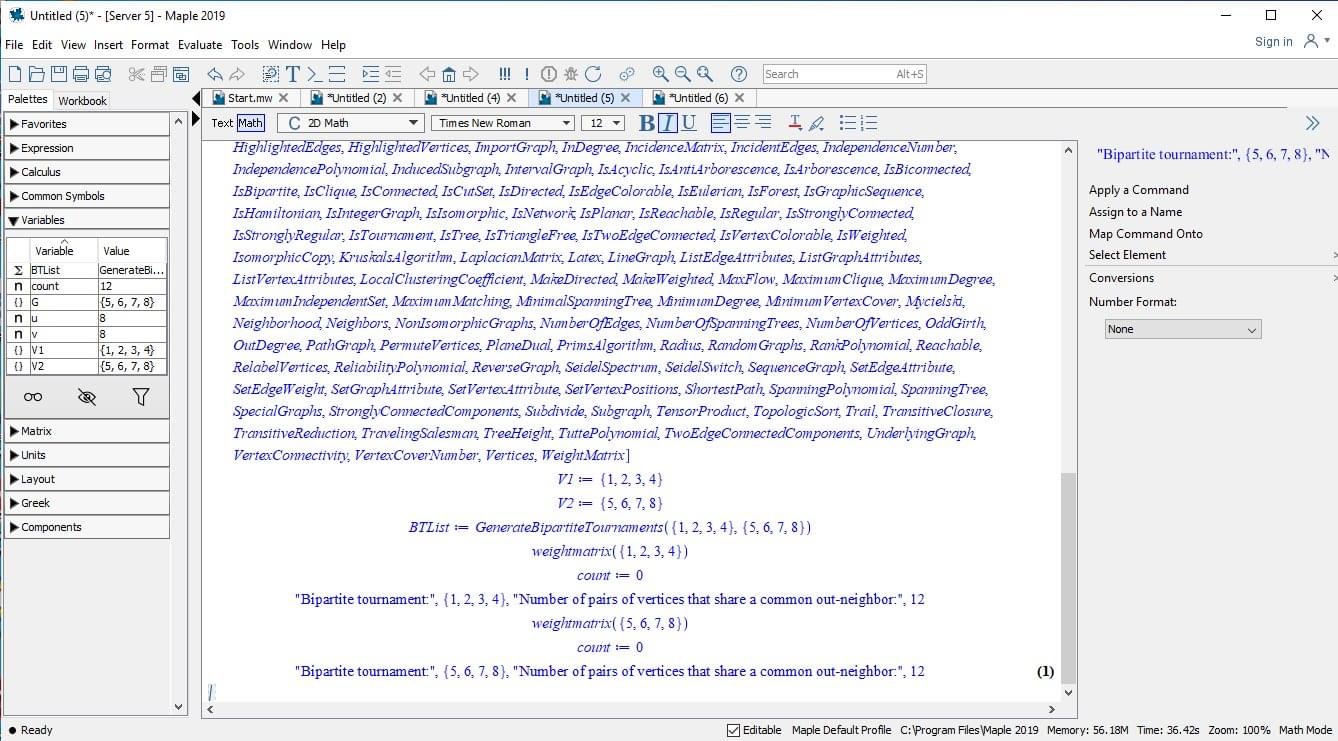Switch to the *Untitled (4) tab
The image size is (1338, 741).
[470, 98]
